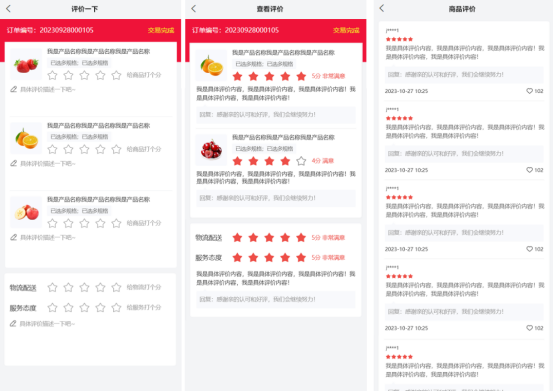Tap the orange thumbnail in 查看评价 screen
The image size is (554, 392).
211,65
